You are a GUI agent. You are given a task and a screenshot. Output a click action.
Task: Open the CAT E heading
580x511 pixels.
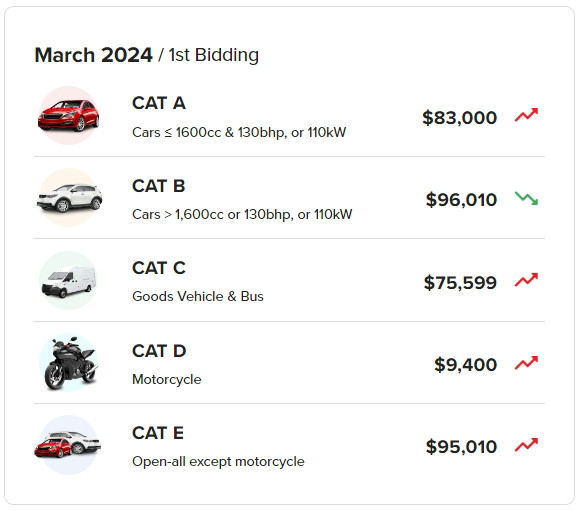[158, 433]
